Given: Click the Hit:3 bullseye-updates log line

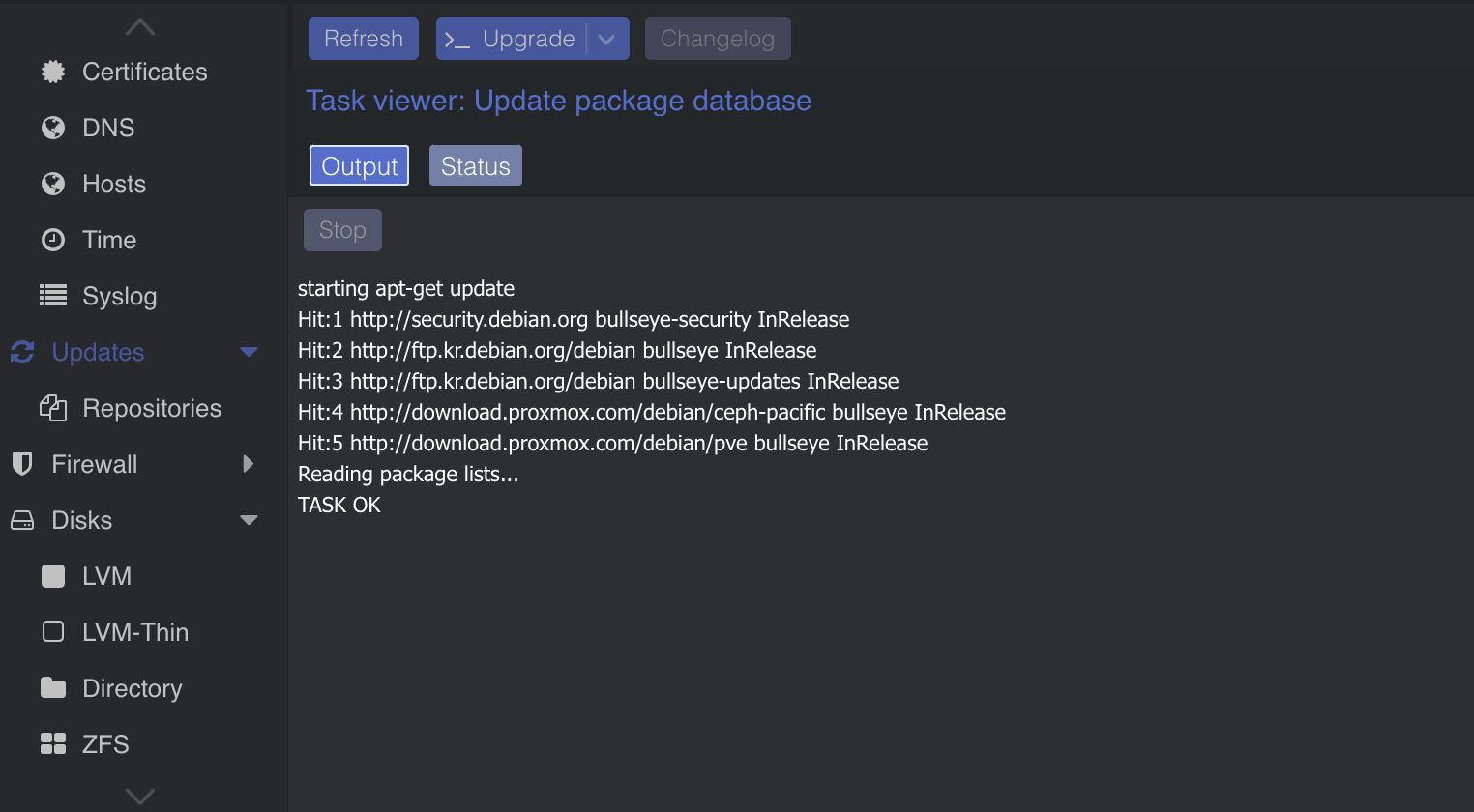Looking at the screenshot, I should click(599, 381).
